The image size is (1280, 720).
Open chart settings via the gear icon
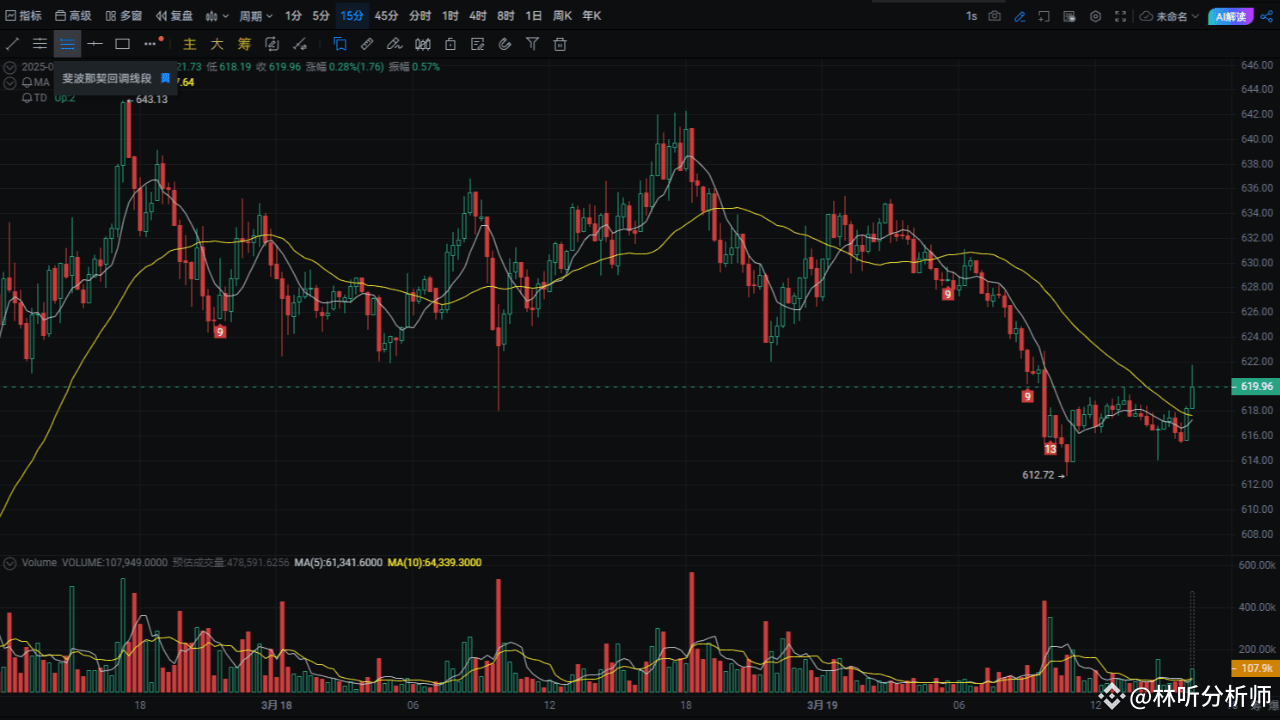[x=1095, y=16]
